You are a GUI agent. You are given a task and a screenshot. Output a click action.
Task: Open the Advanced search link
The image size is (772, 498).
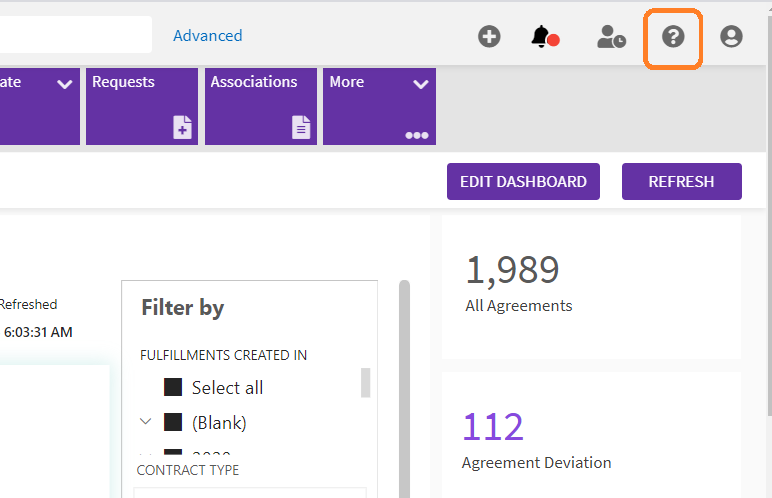tap(207, 35)
